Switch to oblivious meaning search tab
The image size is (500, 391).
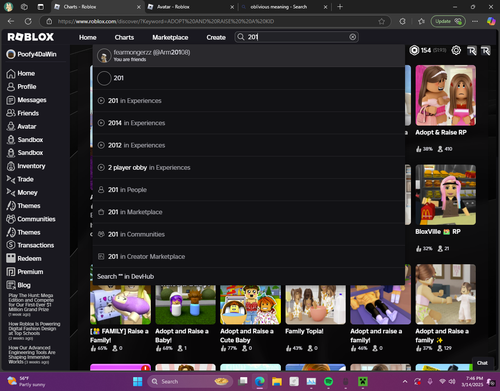tap(284, 7)
